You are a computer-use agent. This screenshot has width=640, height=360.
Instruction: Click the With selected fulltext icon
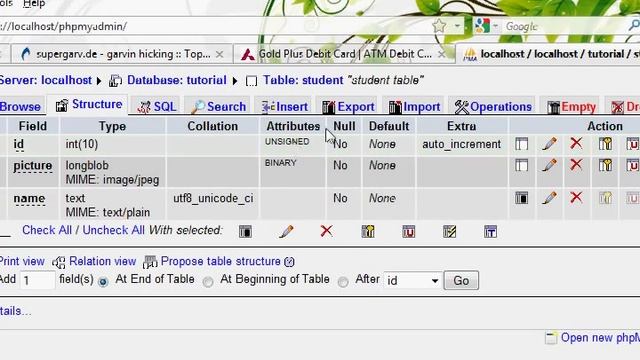[490, 231]
